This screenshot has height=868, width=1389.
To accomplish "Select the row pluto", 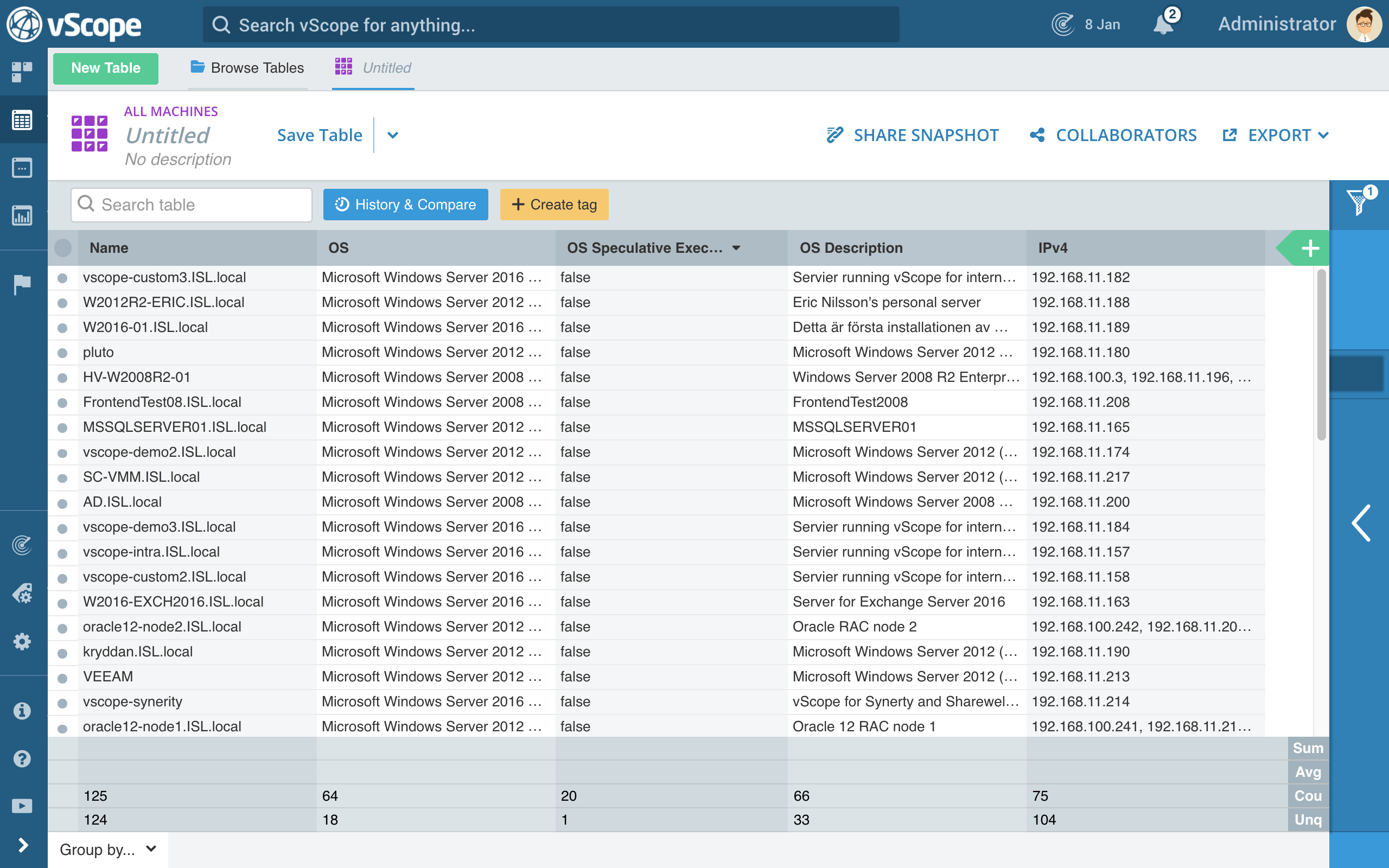I will (x=62, y=353).
